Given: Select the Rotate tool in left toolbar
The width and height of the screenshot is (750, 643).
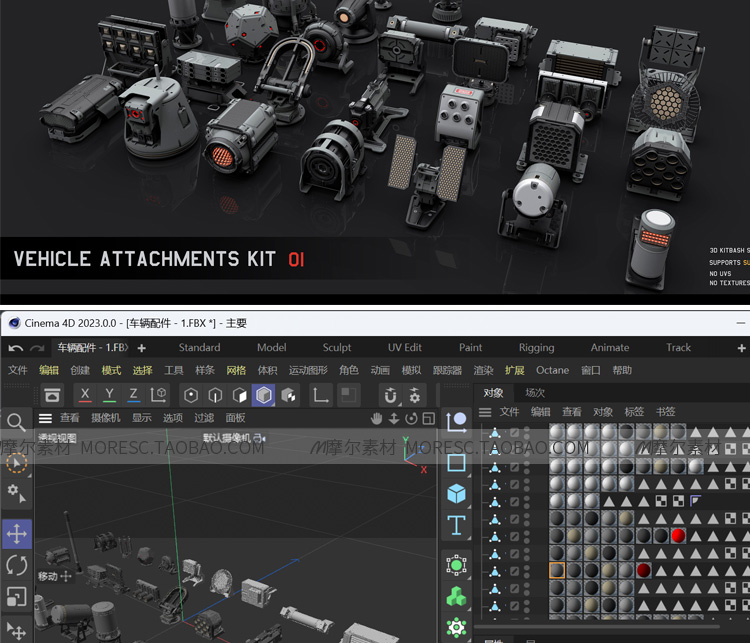Looking at the screenshot, I should click(x=17, y=565).
